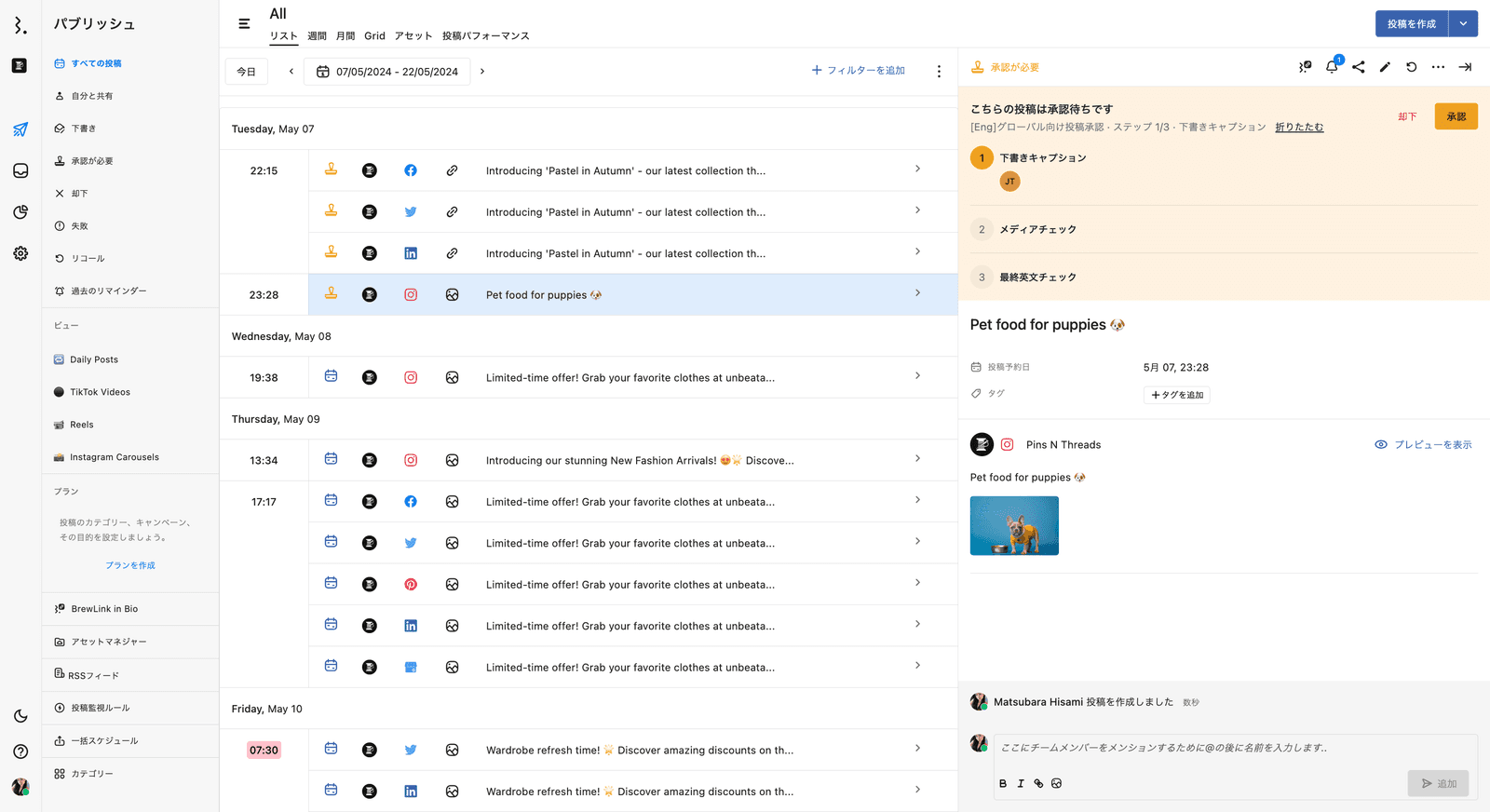Click the pencil edit icon

click(1385, 67)
